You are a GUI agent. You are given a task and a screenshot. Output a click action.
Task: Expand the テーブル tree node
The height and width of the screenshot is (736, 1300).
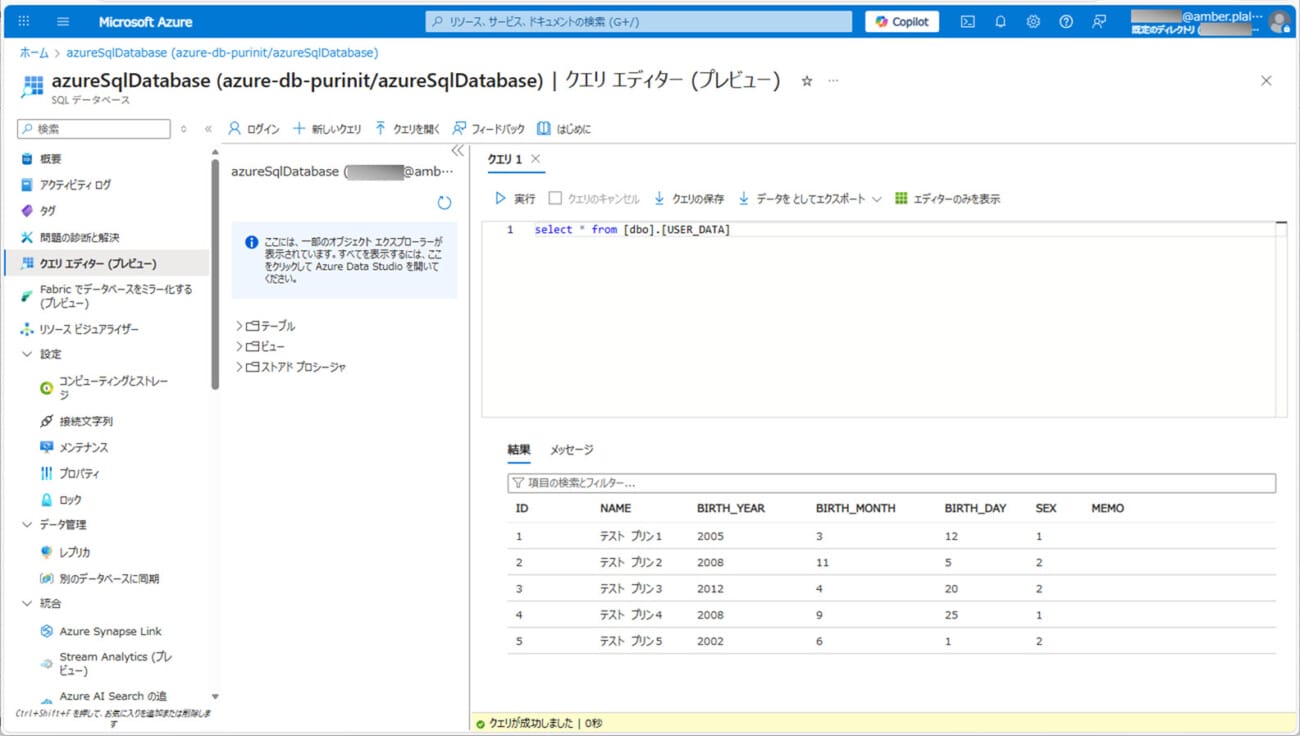239,326
